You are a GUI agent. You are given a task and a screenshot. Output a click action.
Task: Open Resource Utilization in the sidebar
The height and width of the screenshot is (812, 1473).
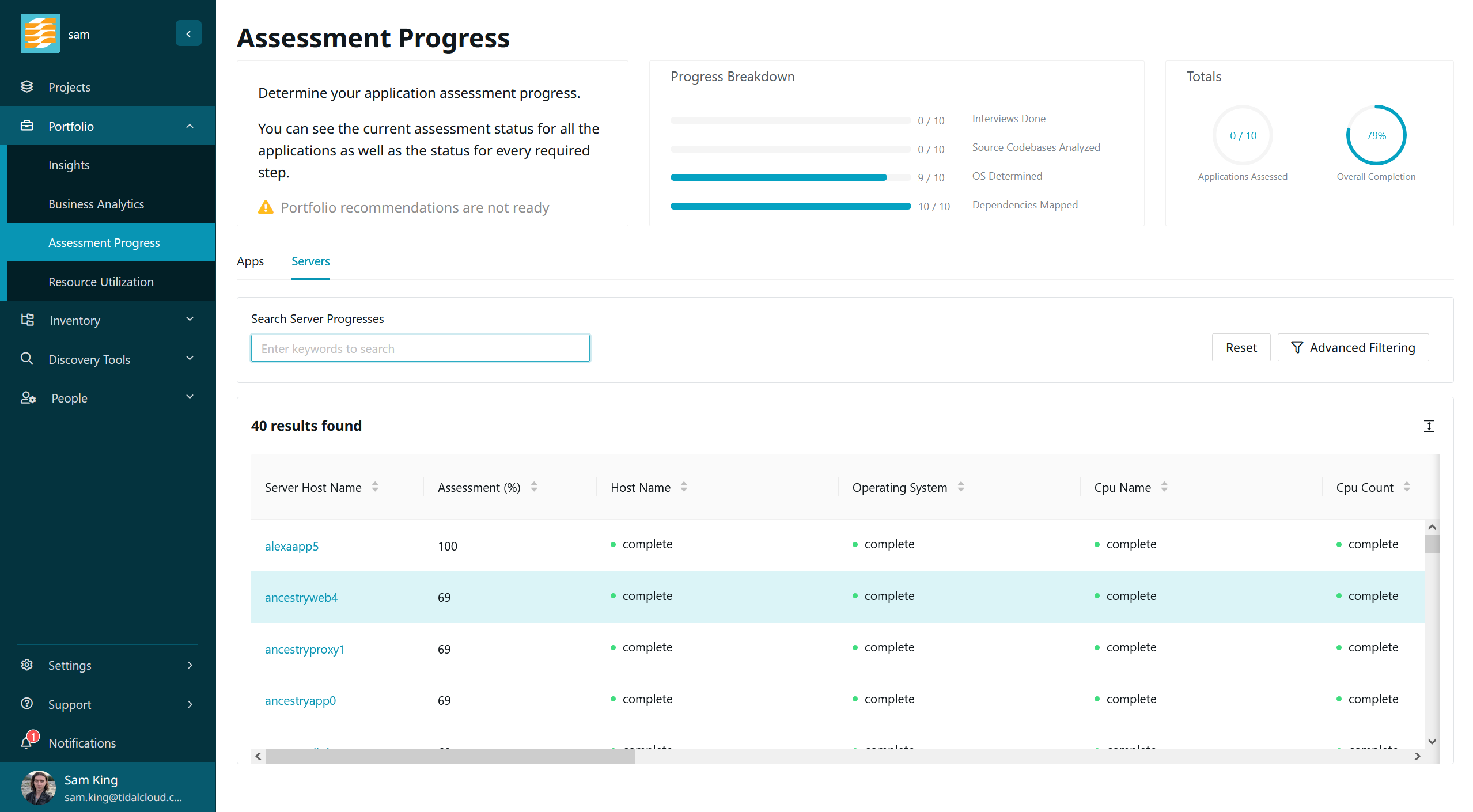coord(101,282)
